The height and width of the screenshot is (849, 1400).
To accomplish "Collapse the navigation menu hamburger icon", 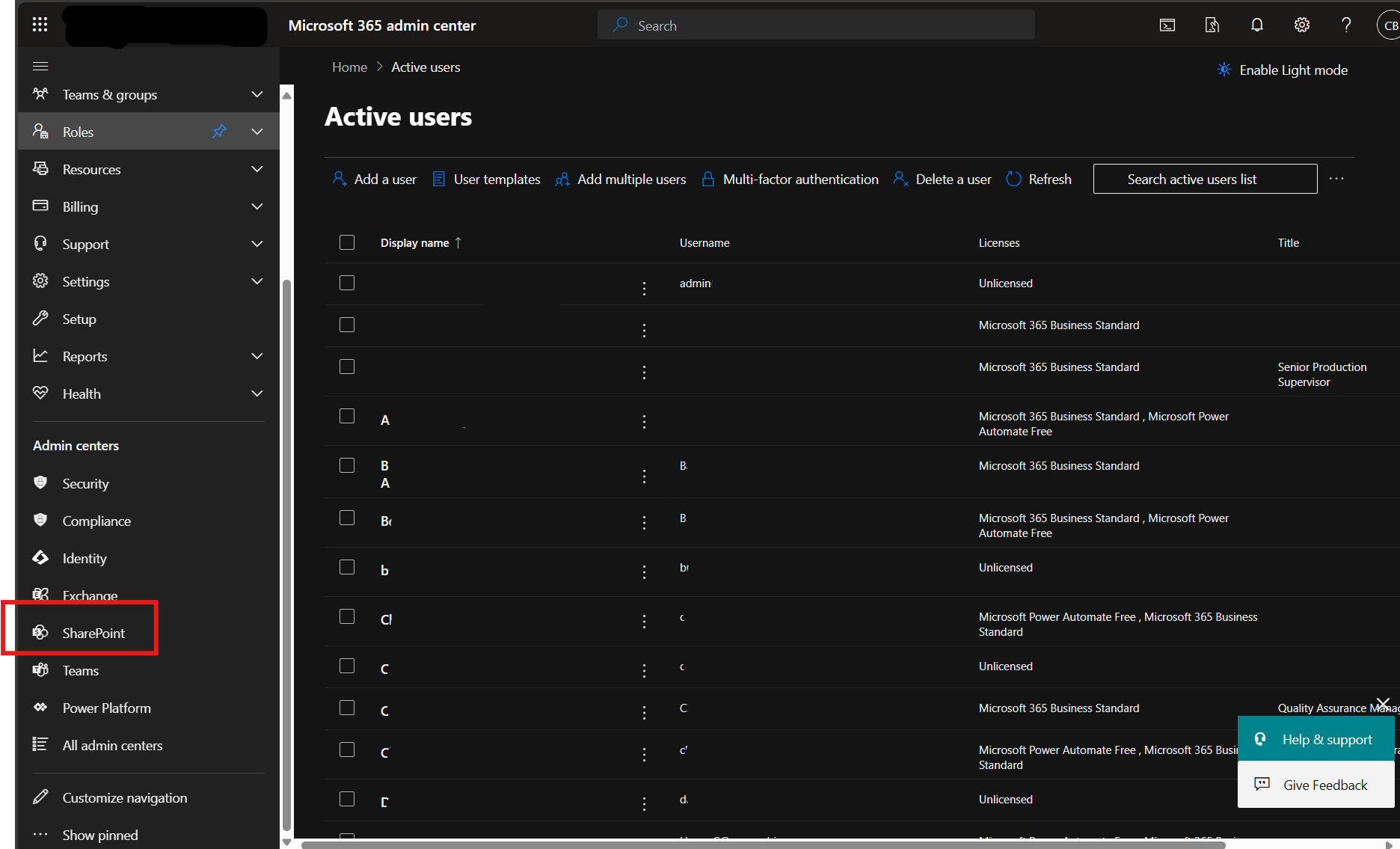I will point(40,67).
